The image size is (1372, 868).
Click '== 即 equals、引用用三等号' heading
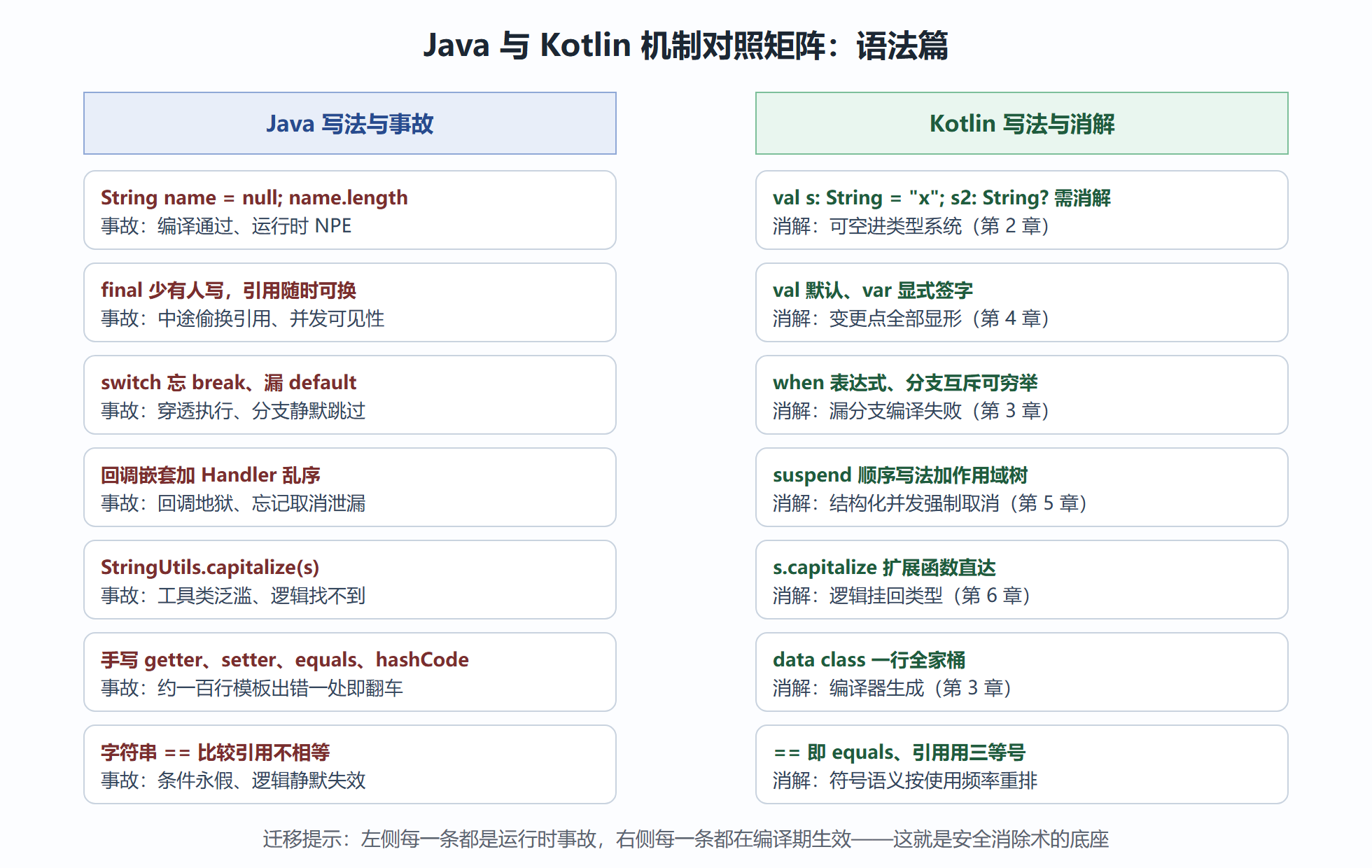(899, 752)
